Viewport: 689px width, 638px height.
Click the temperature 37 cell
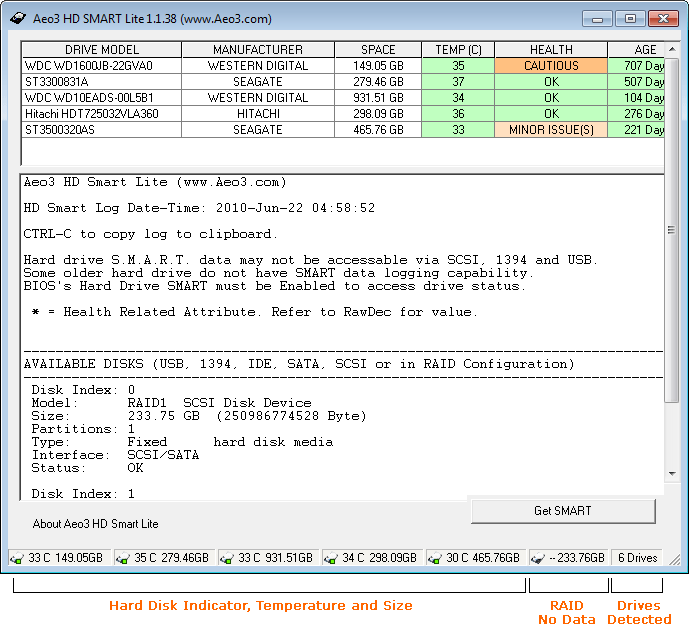[458, 82]
